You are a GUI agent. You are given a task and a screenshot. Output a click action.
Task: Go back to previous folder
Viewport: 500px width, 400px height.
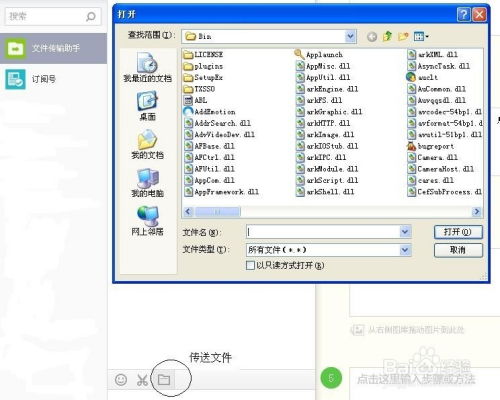(x=372, y=36)
